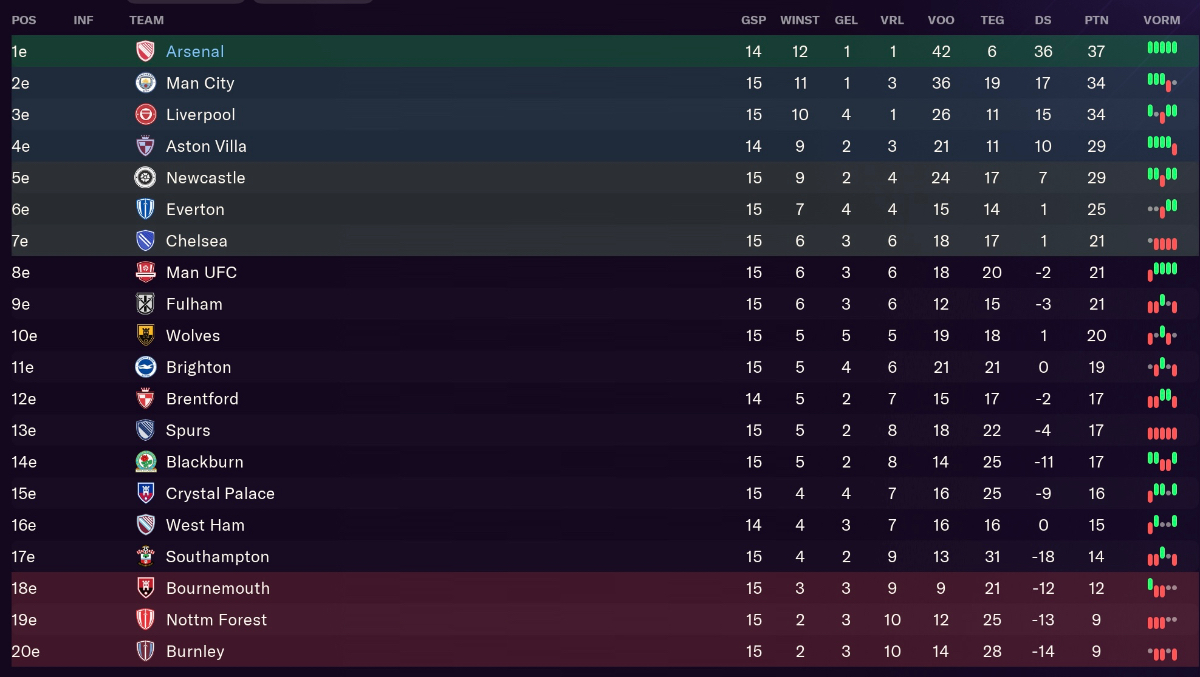Open Everton's form indicator bars

(x=1162, y=209)
